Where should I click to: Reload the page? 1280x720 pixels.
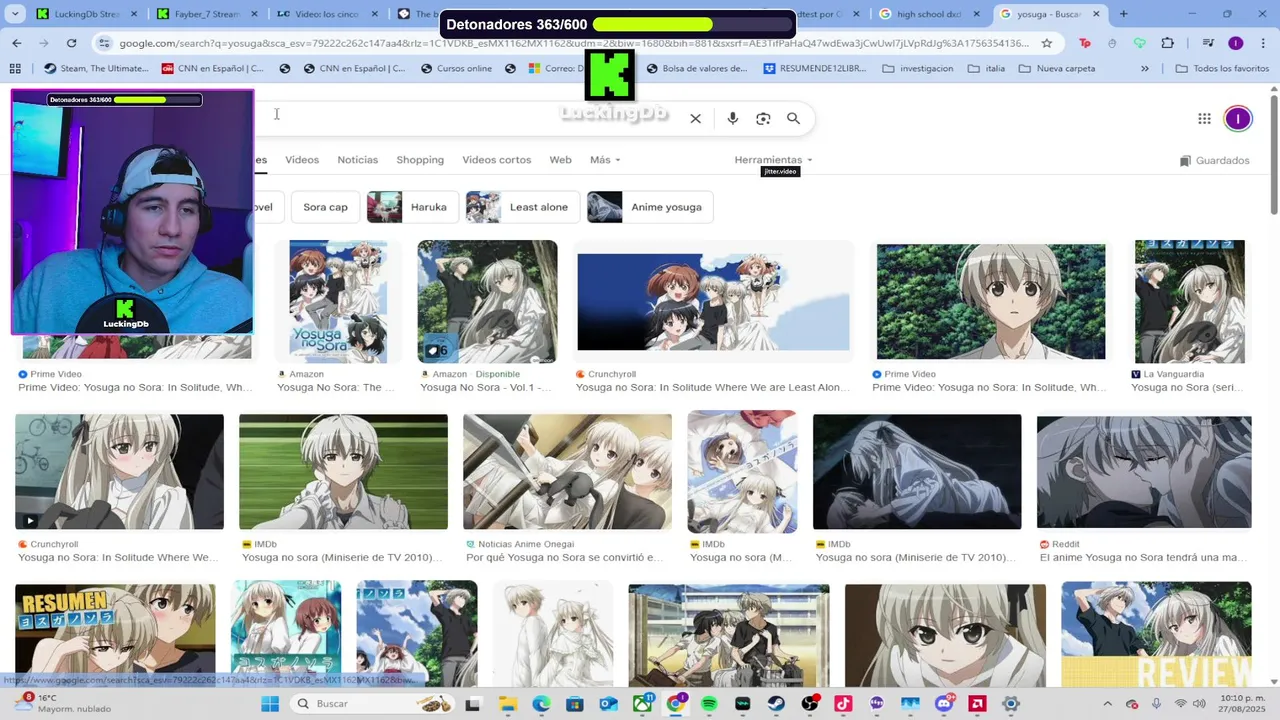(x=71, y=43)
